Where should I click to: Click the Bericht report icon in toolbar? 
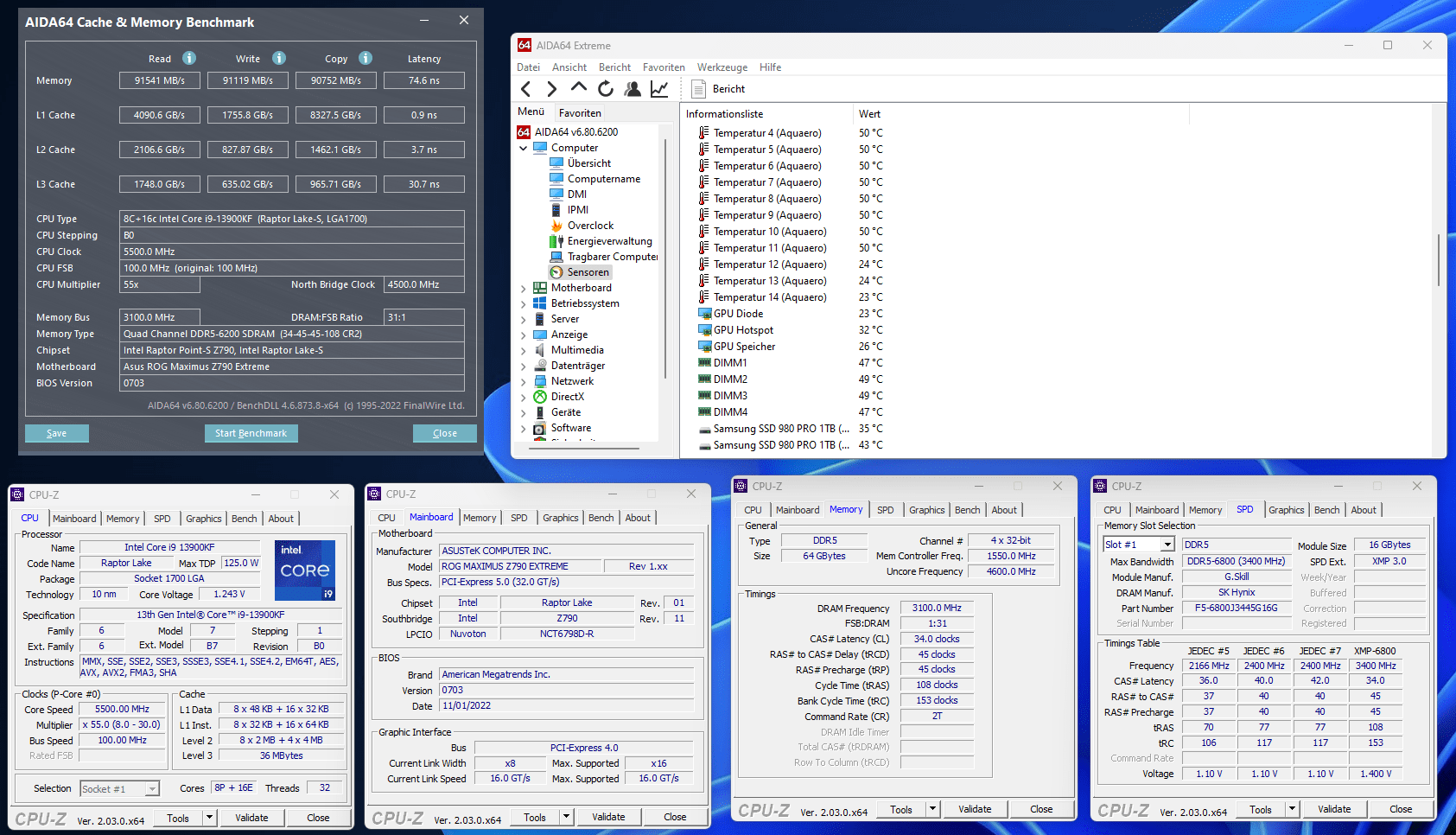pyautogui.click(x=698, y=89)
